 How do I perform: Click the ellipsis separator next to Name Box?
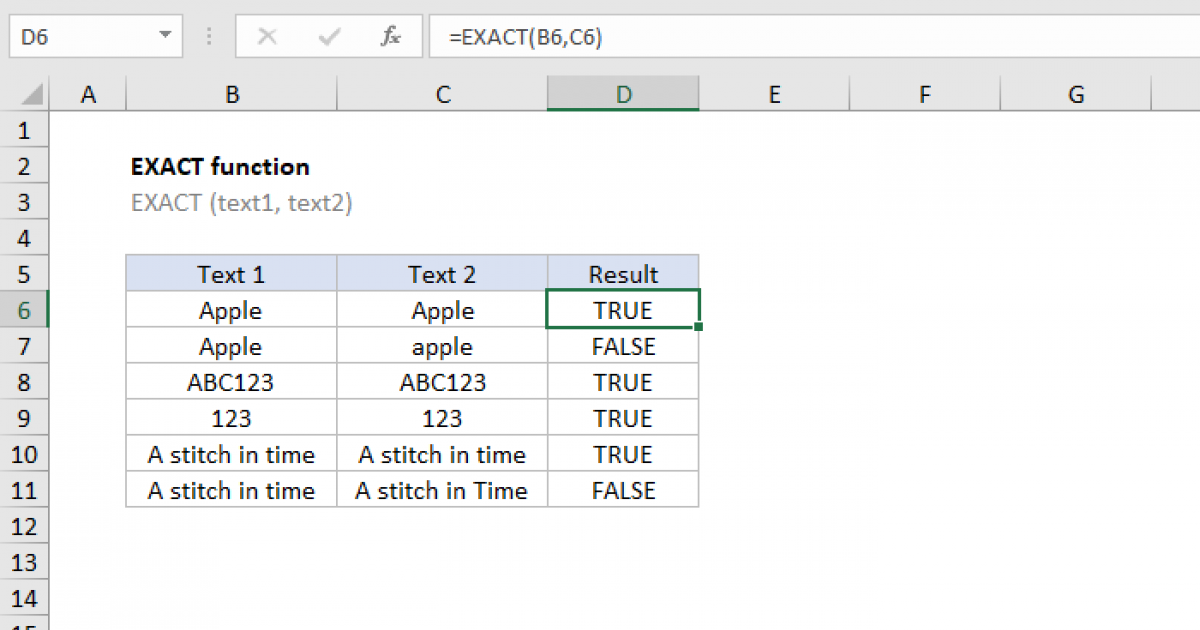click(x=208, y=36)
